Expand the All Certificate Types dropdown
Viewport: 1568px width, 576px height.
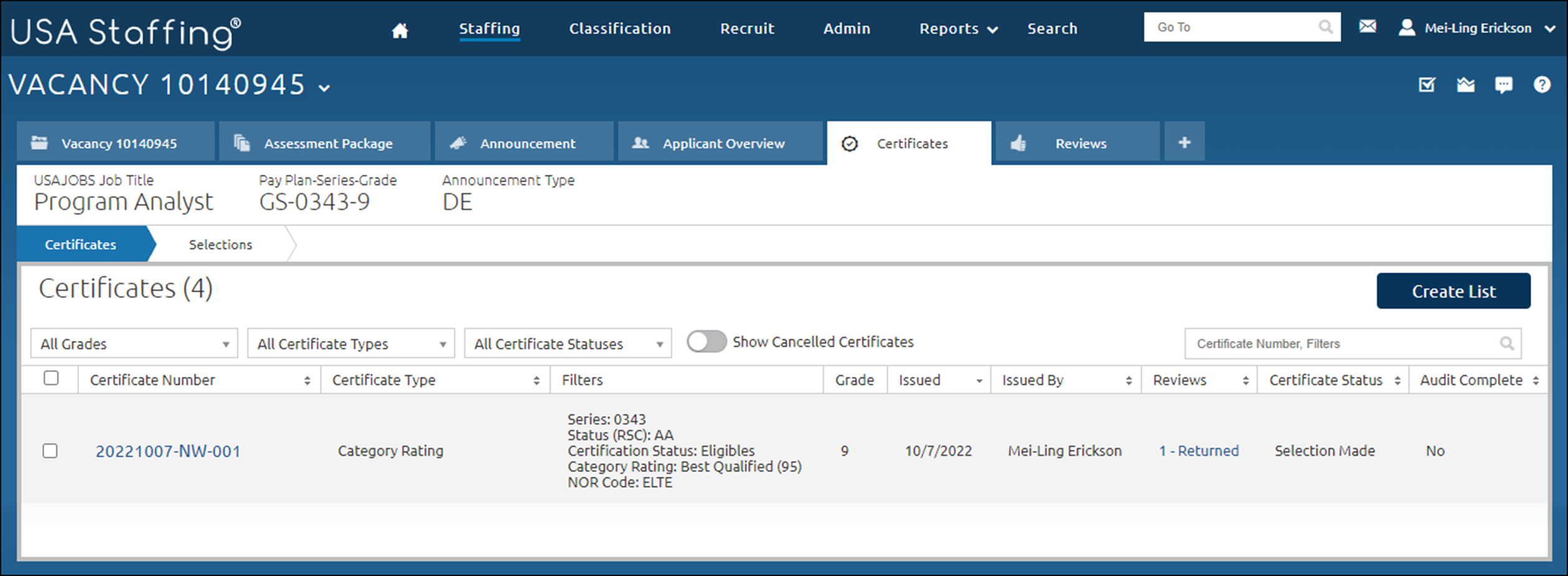pos(351,343)
